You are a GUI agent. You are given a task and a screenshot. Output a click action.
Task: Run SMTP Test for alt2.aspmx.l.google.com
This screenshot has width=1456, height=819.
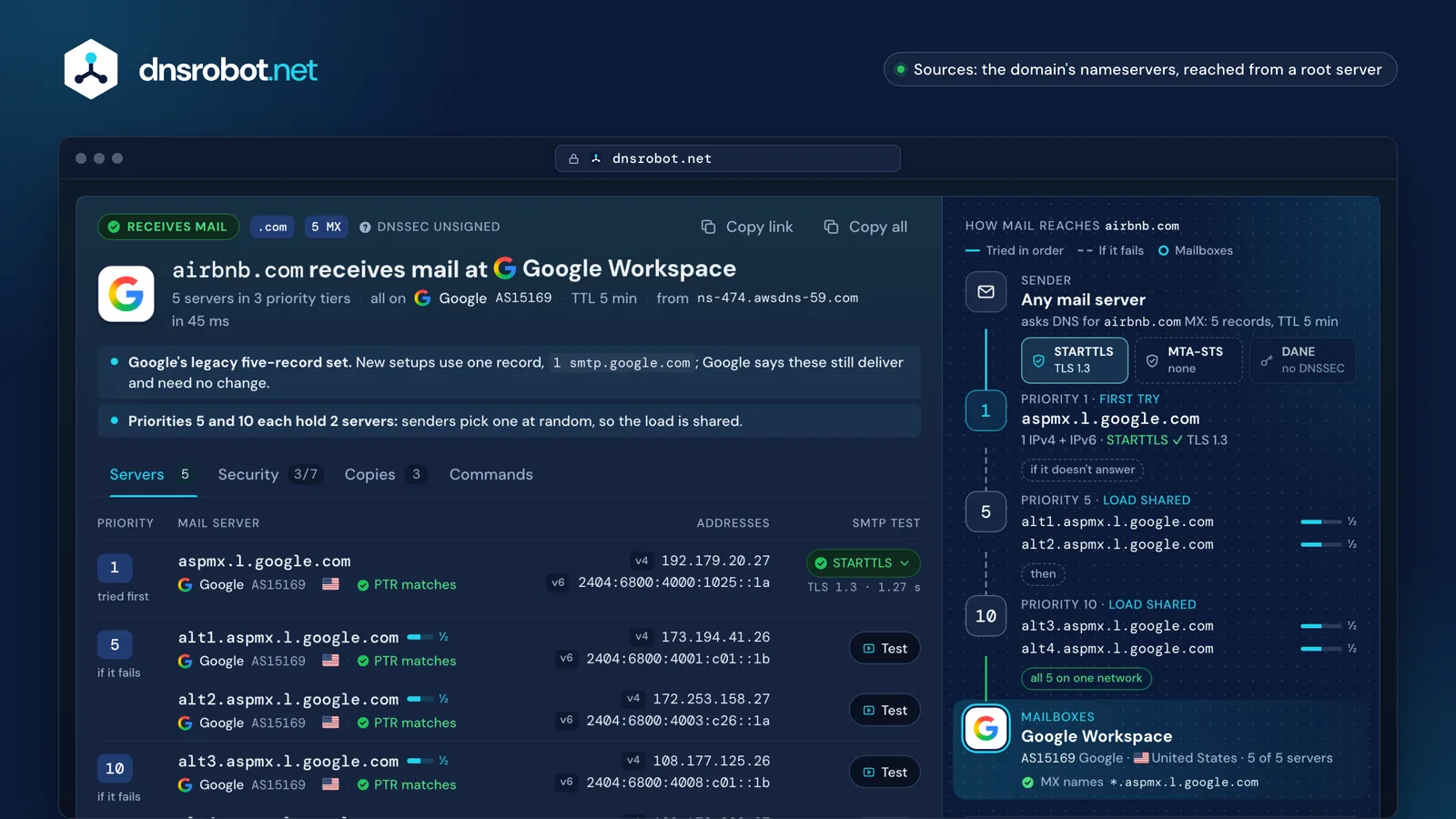885,711
